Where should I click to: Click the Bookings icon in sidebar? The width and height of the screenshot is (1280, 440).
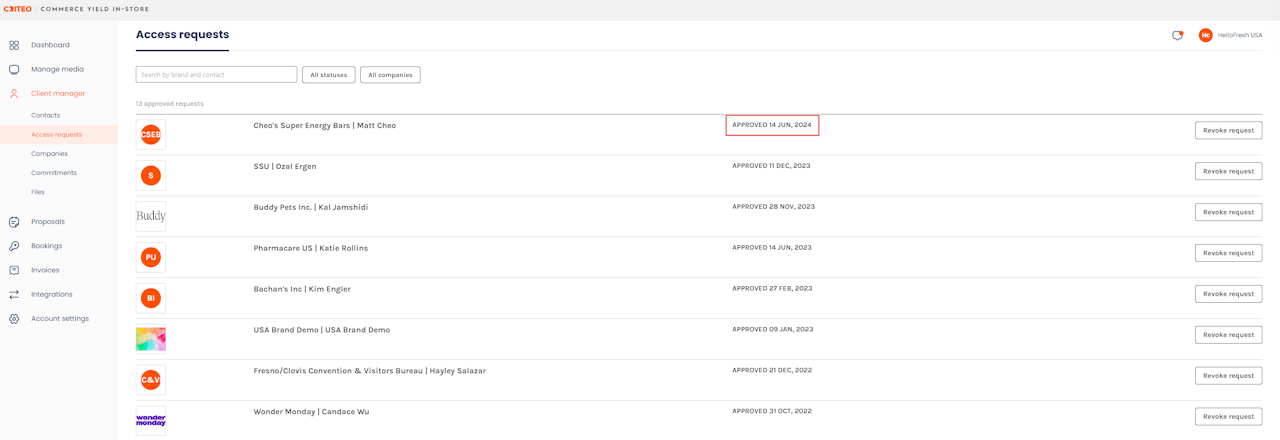14,246
